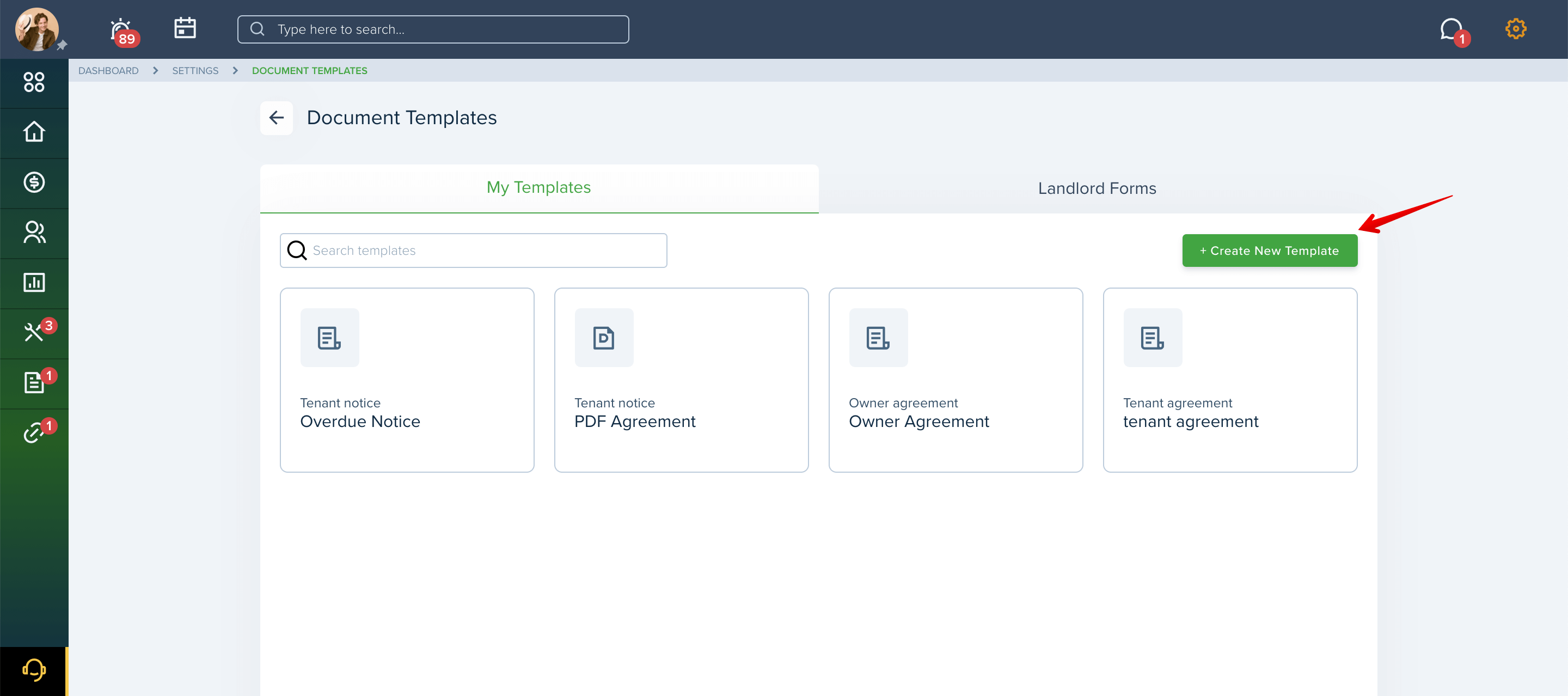The image size is (1568, 696).
Task: Open the calendar icon in top bar
Action: (x=185, y=27)
